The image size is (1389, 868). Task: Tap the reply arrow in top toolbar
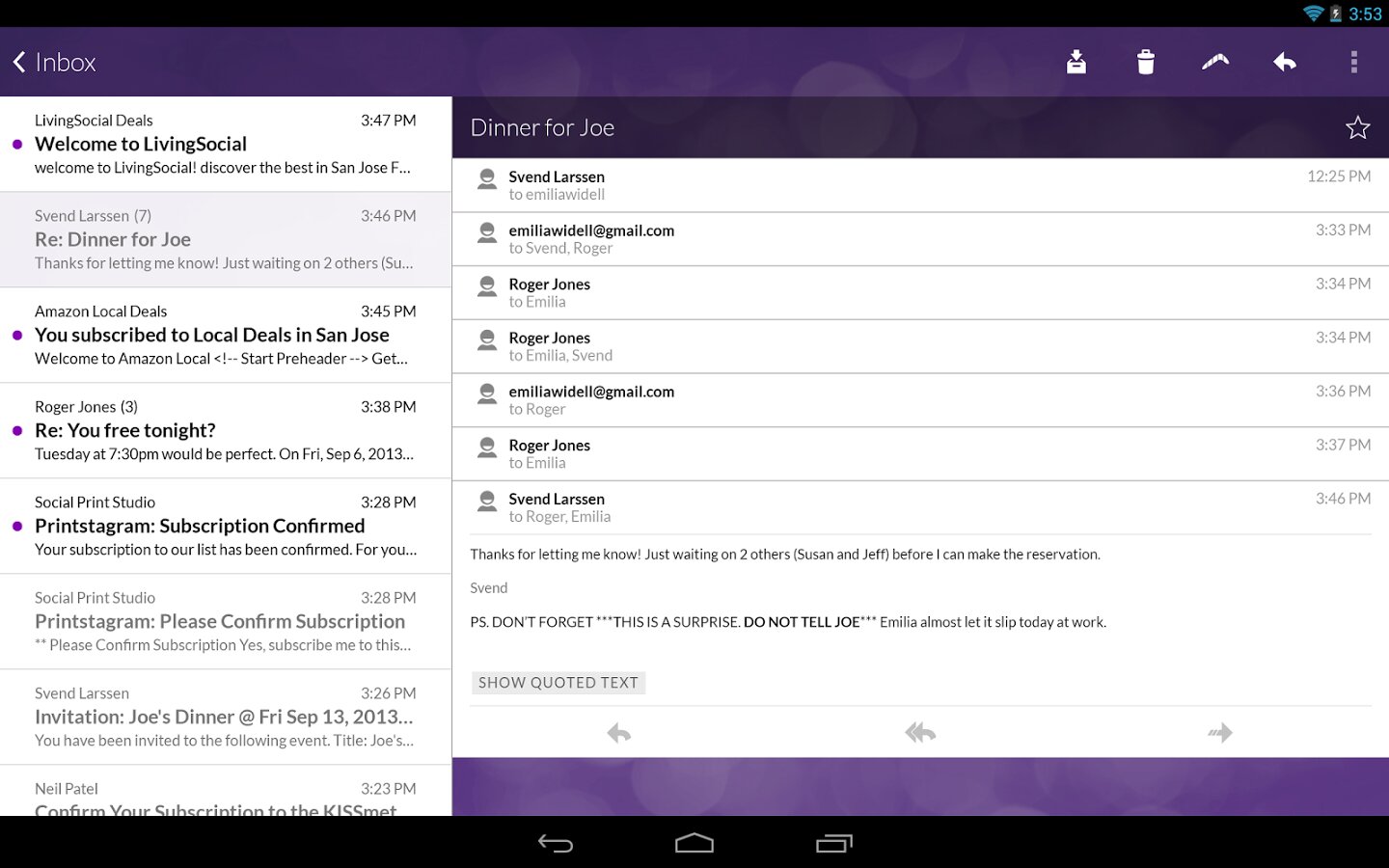(x=1285, y=63)
